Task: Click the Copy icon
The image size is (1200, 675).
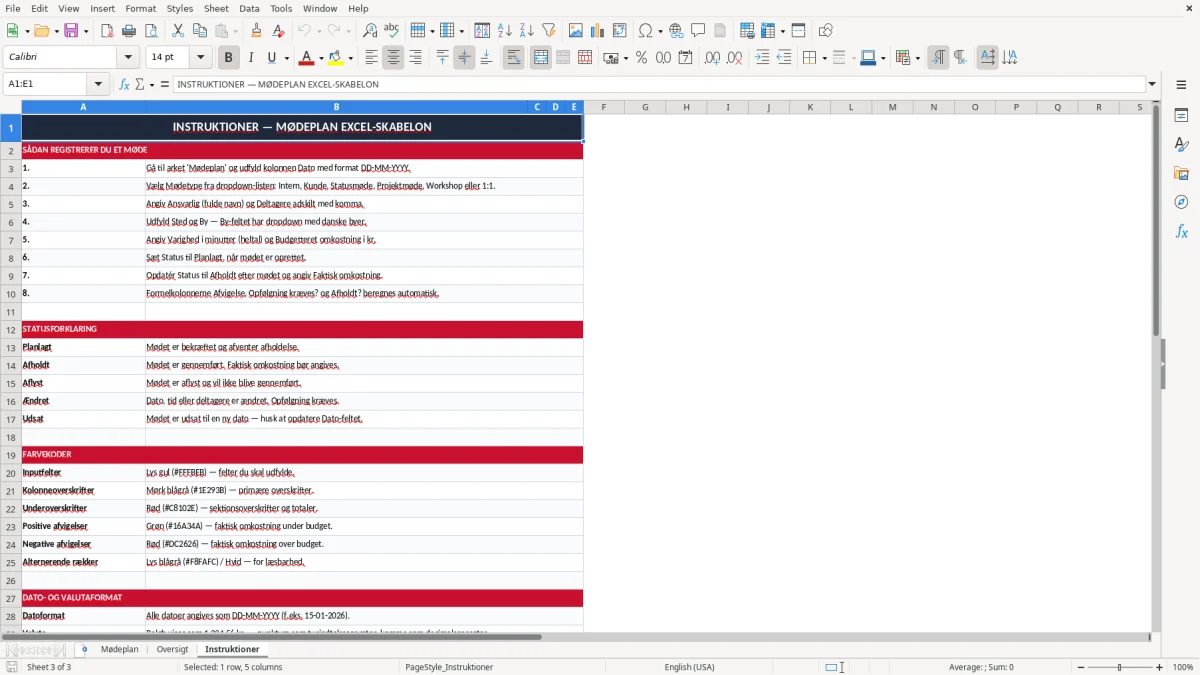Action: 200,31
